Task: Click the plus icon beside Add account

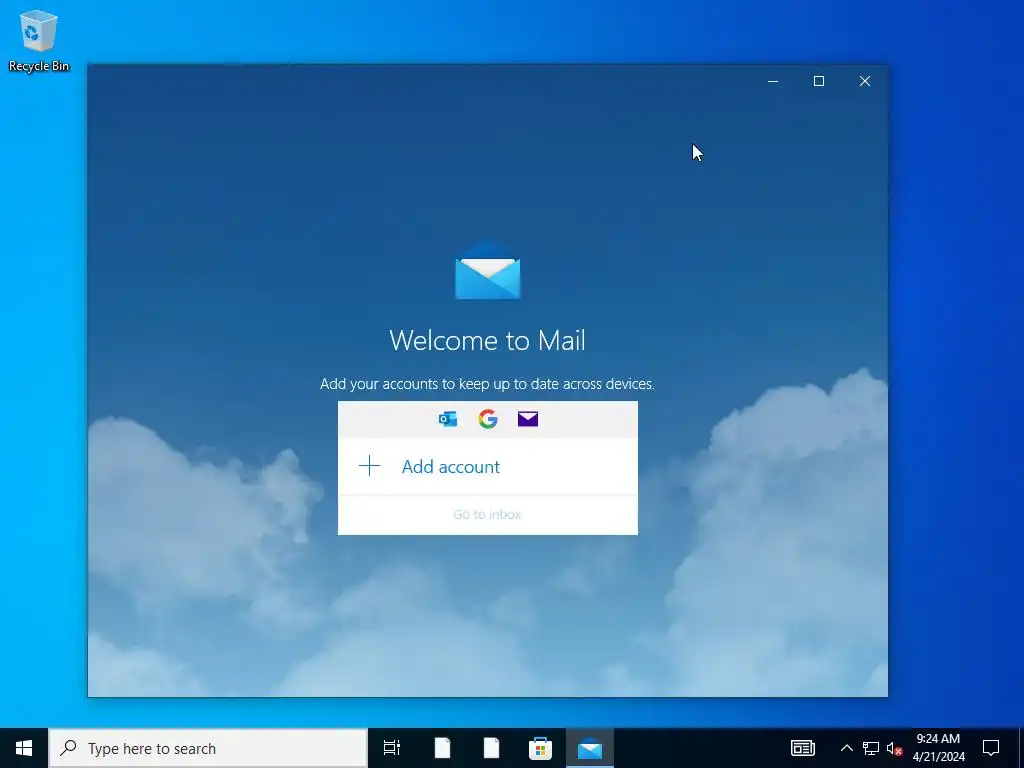Action: [369, 466]
